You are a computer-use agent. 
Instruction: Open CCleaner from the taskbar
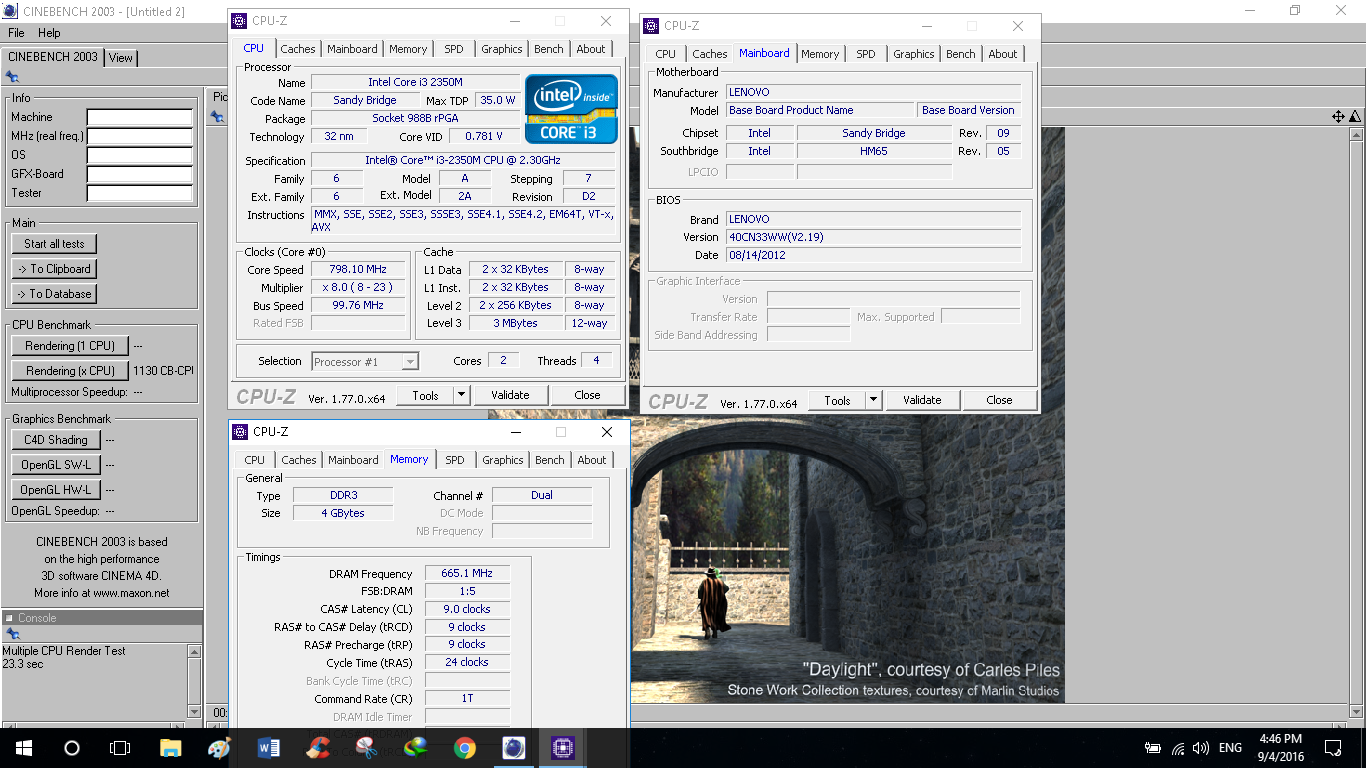[x=318, y=748]
